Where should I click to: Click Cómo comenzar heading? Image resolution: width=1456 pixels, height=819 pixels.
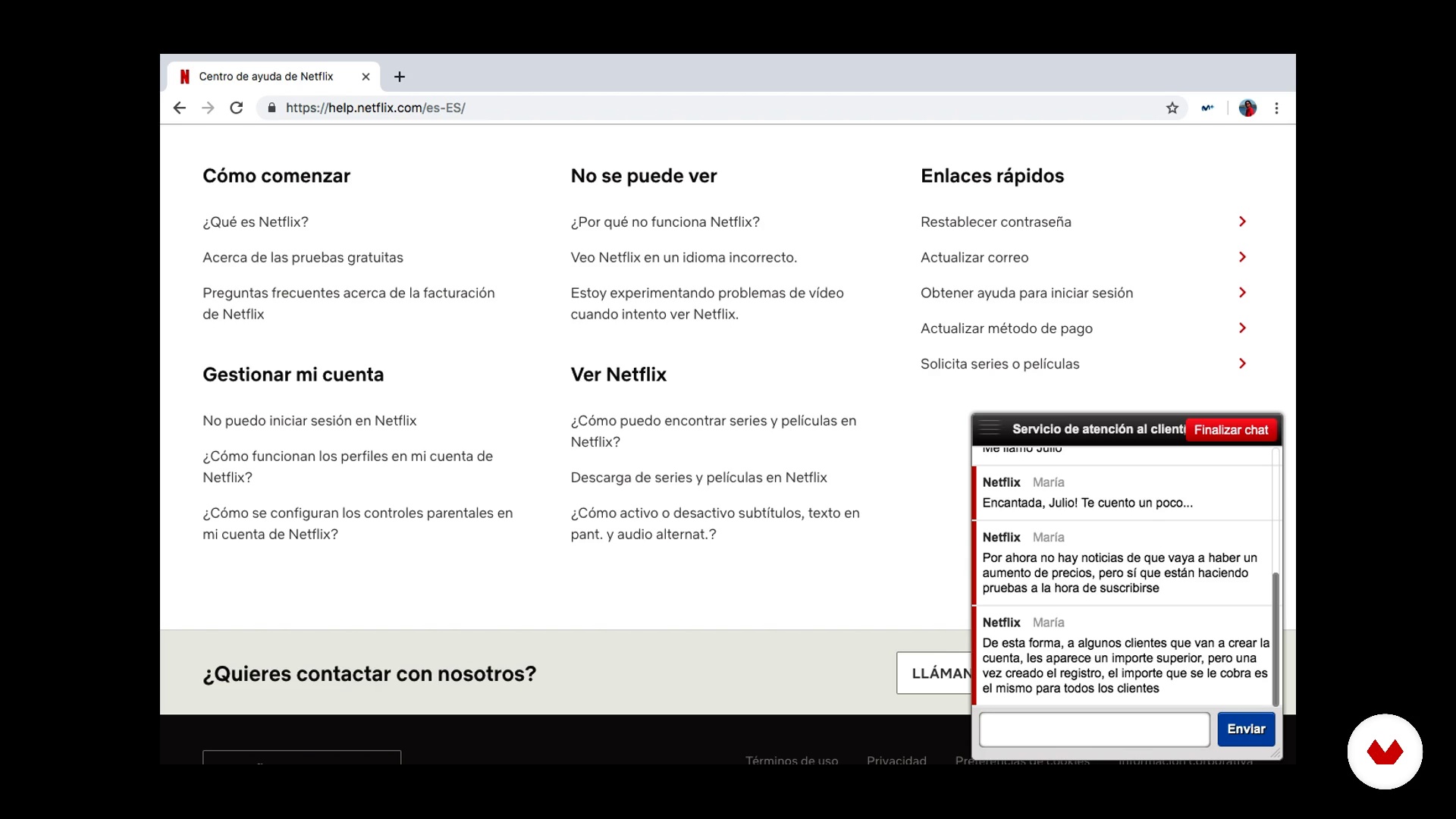point(276,176)
